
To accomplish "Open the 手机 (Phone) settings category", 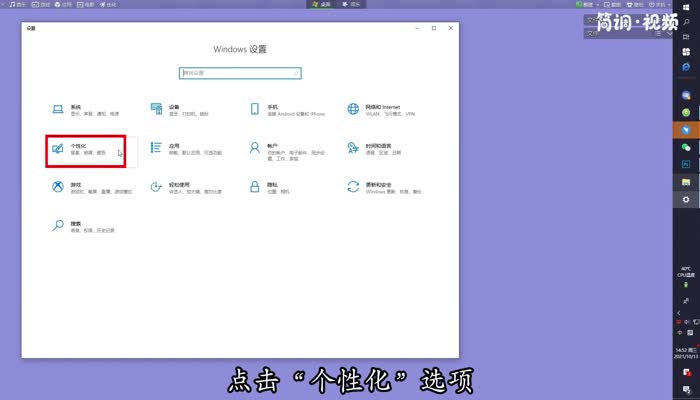I will tap(272, 109).
